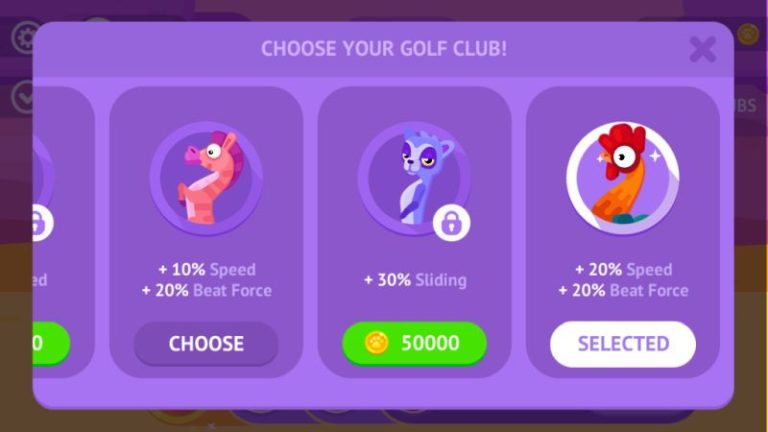Tap the locked purple lemur club avatar
The height and width of the screenshot is (432, 768).
point(414,178)
